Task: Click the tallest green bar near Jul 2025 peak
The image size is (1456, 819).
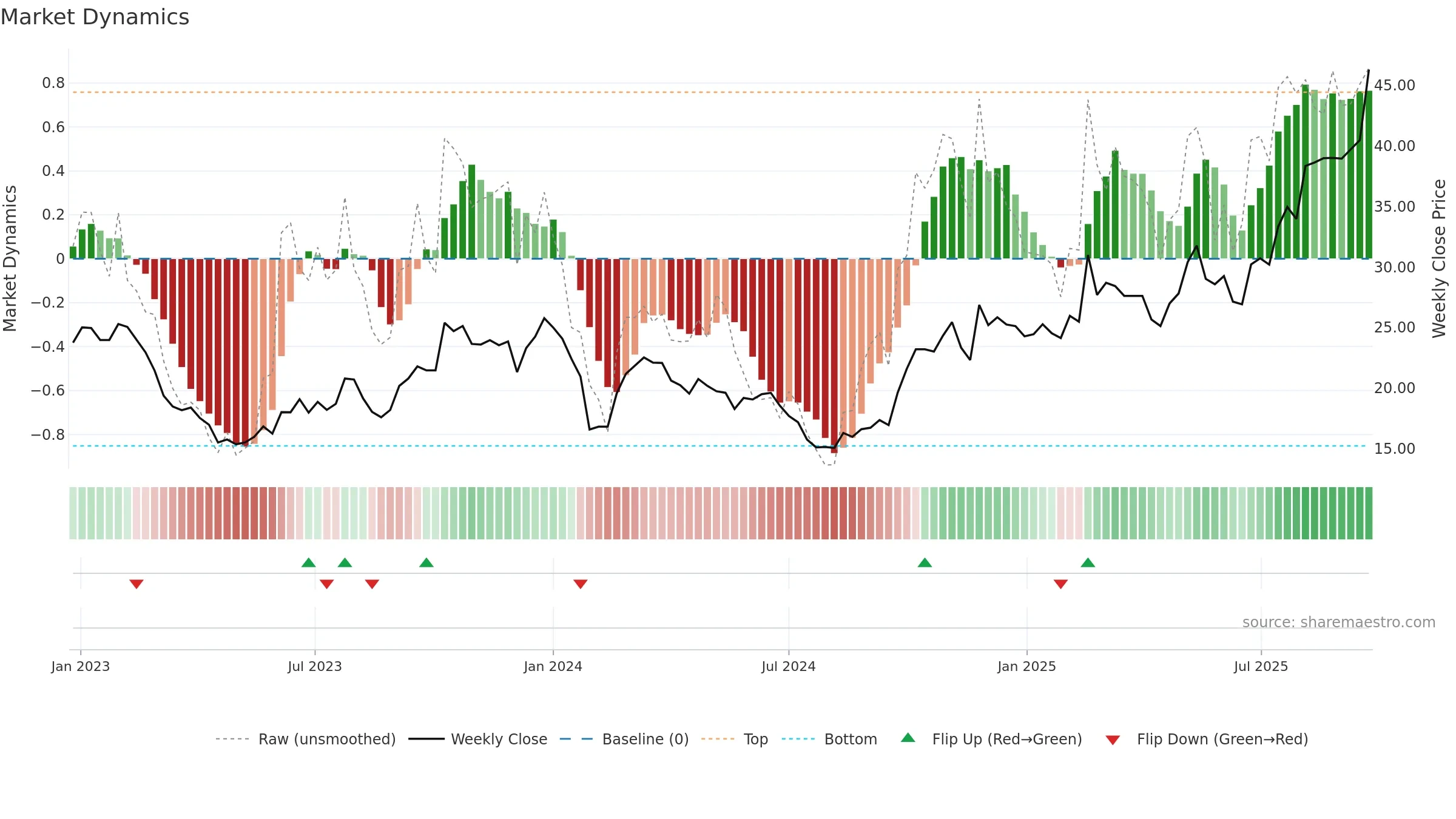Action: point(1305,172)
